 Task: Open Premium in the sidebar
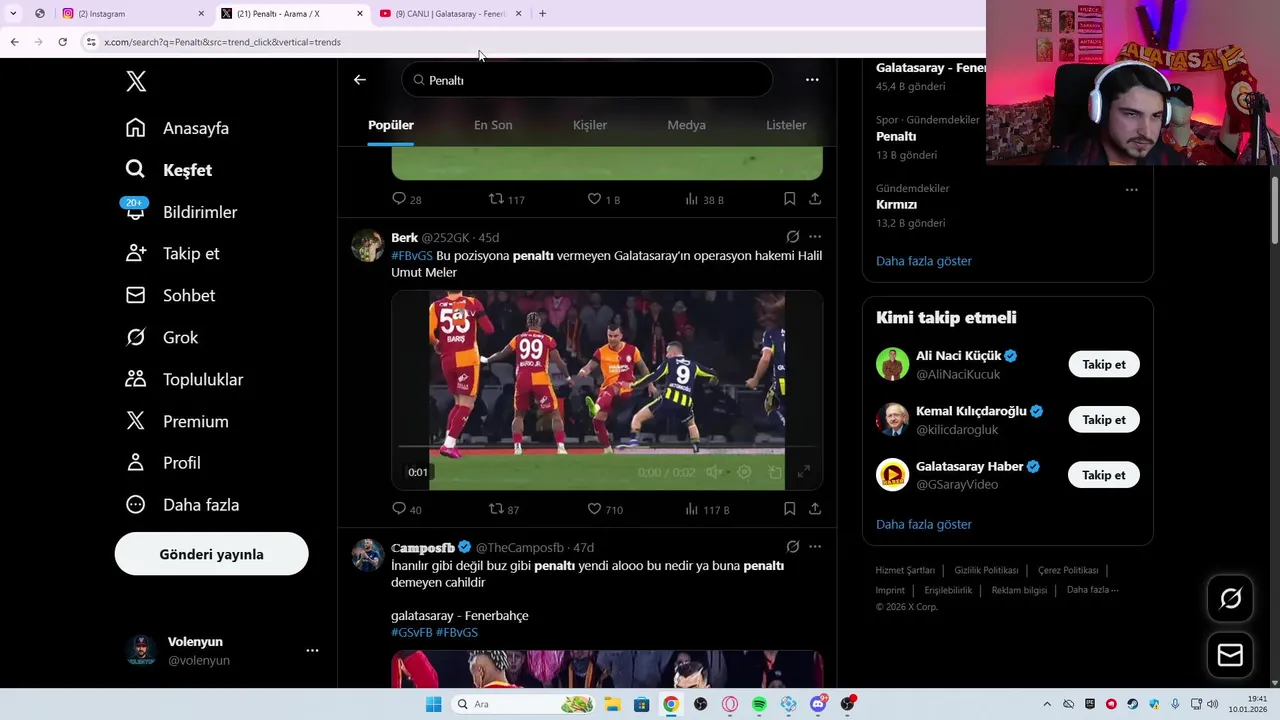[x=177, y=422]
